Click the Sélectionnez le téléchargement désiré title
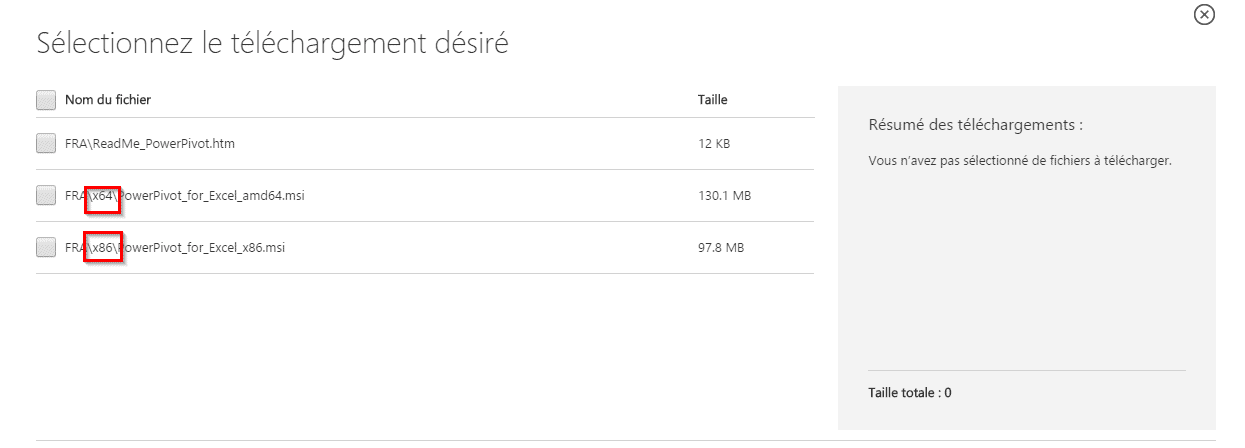1245x448 pixels. pos(272,44)
